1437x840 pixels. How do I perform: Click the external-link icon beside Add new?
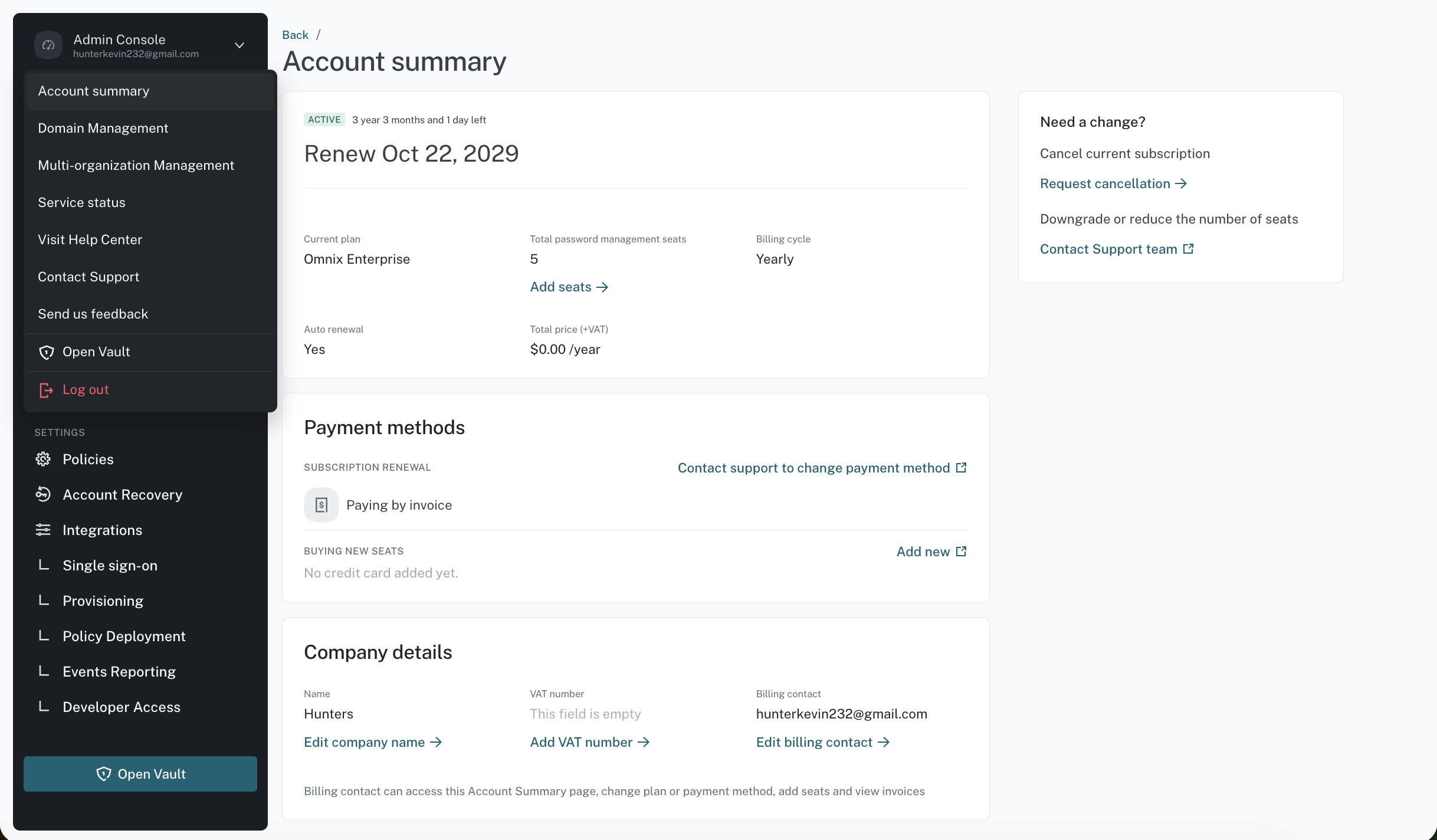coord(961,552)
